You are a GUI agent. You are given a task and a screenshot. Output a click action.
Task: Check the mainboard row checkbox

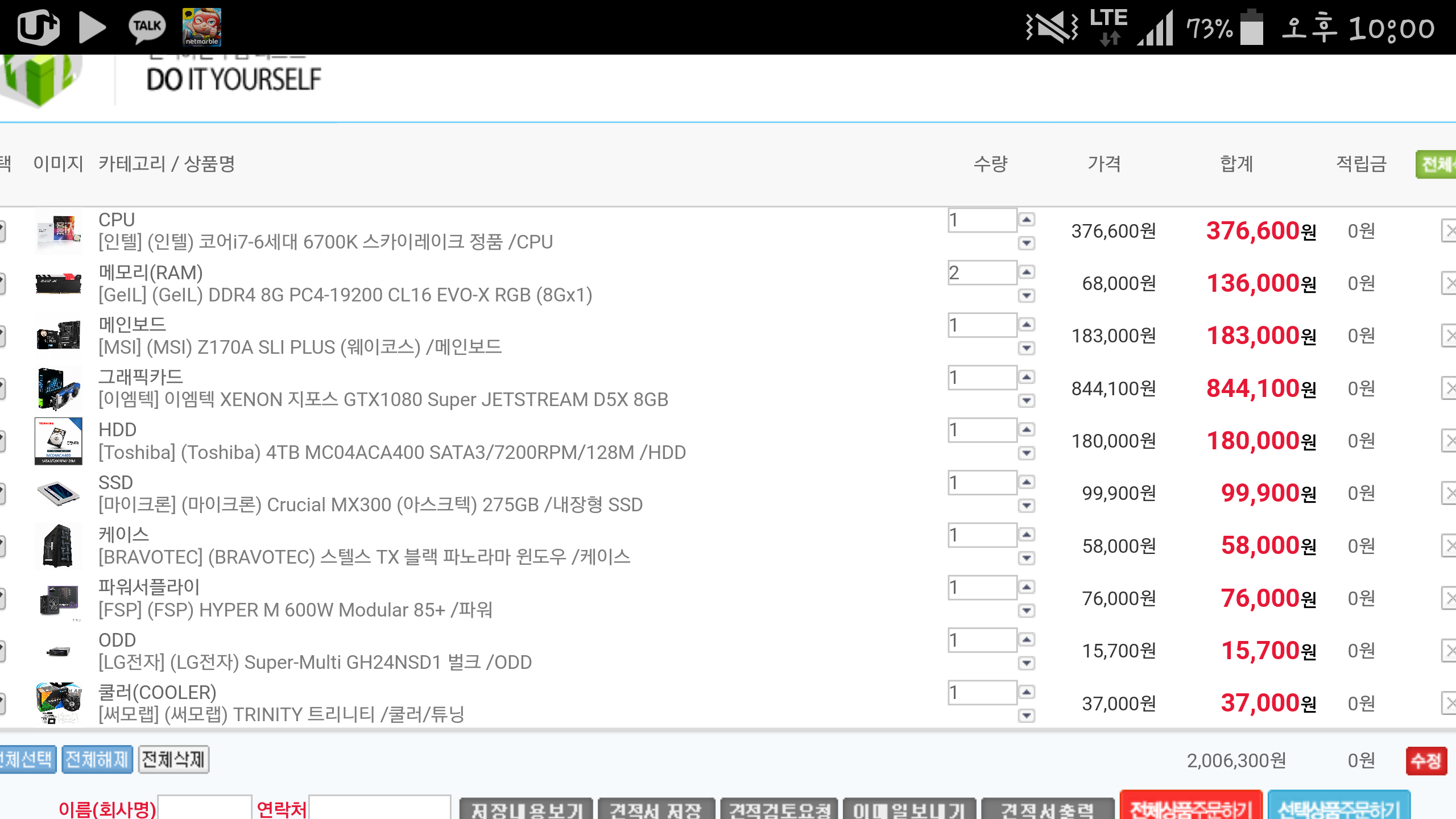[x=2, y=336]
